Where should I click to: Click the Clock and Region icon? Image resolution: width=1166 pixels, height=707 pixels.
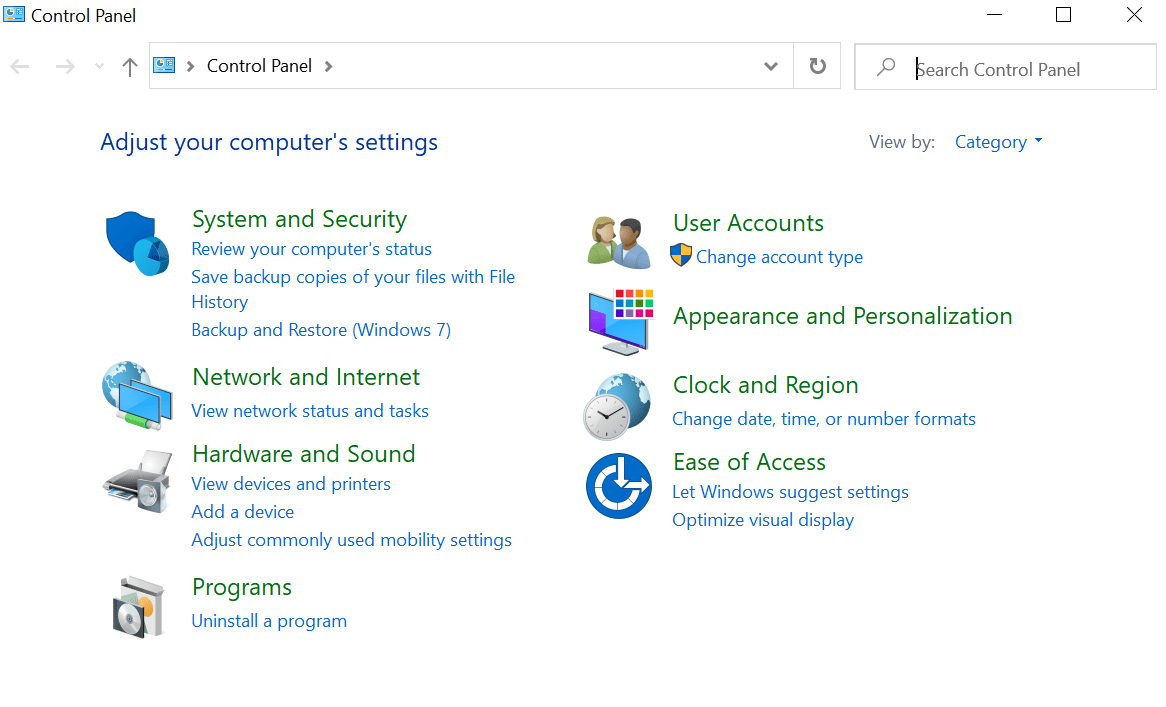coord(618,405)
